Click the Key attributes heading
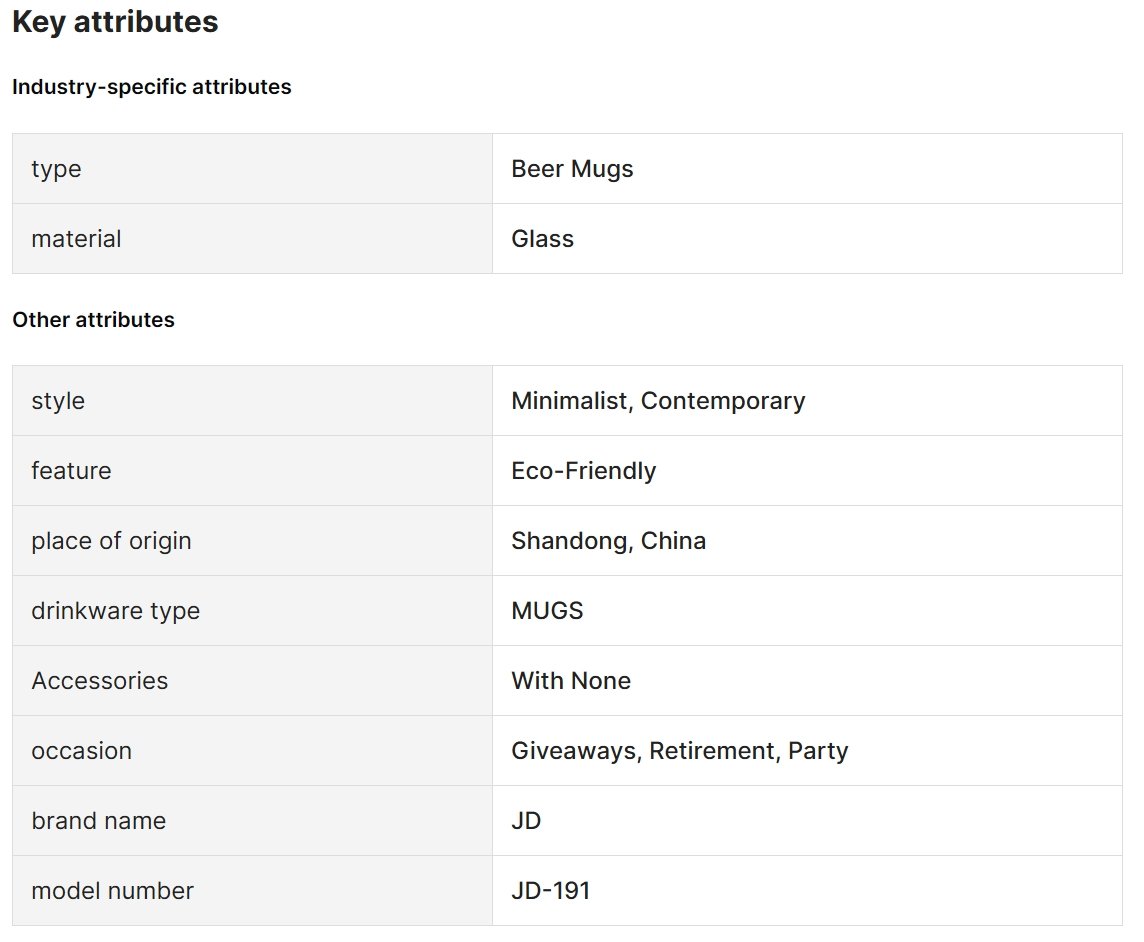Viewport: 1144px width, 942px height. click(x=115, y=22)
